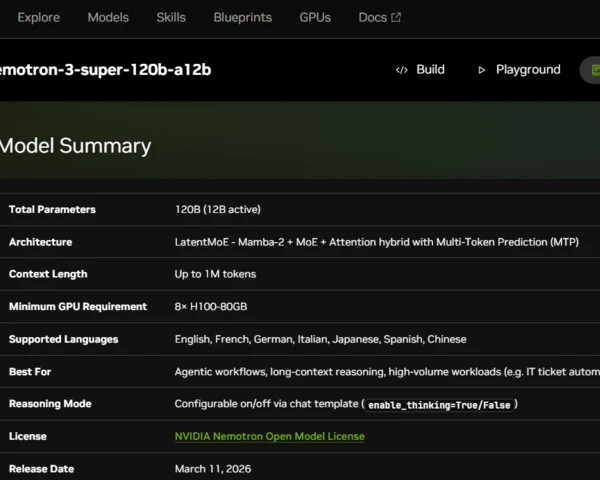Click the external-link icon beside Docs

click(396, 17)
